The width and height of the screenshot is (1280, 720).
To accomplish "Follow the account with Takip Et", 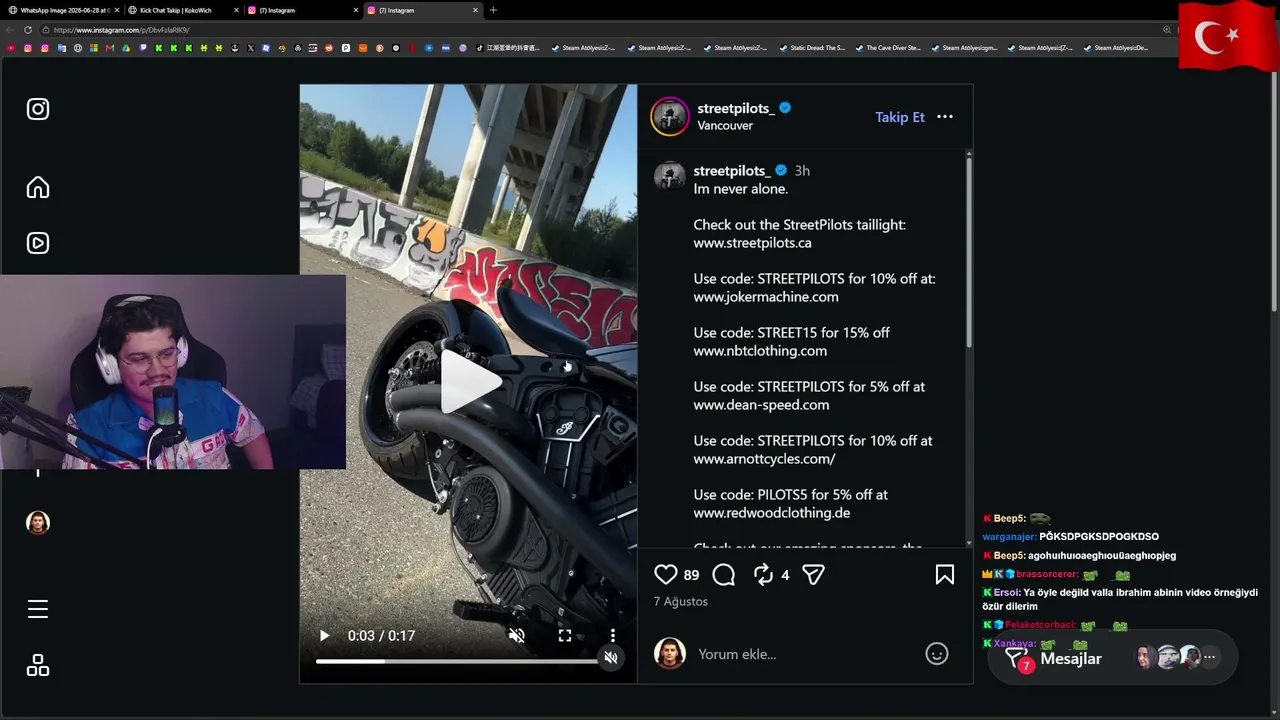I will point(900,117).
